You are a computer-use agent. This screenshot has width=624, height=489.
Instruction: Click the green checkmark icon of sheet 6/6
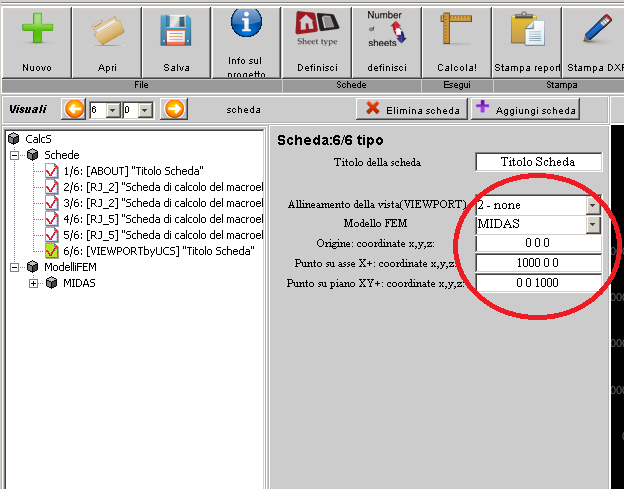point(52,251)
